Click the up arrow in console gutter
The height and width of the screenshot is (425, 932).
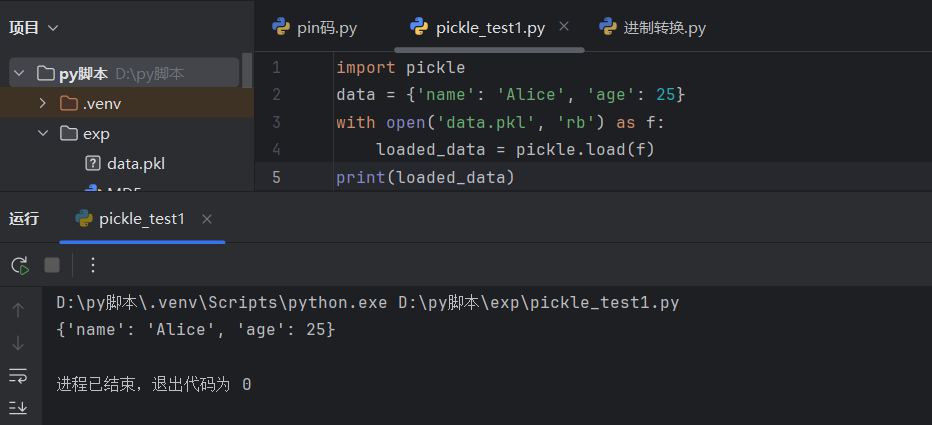18,310
